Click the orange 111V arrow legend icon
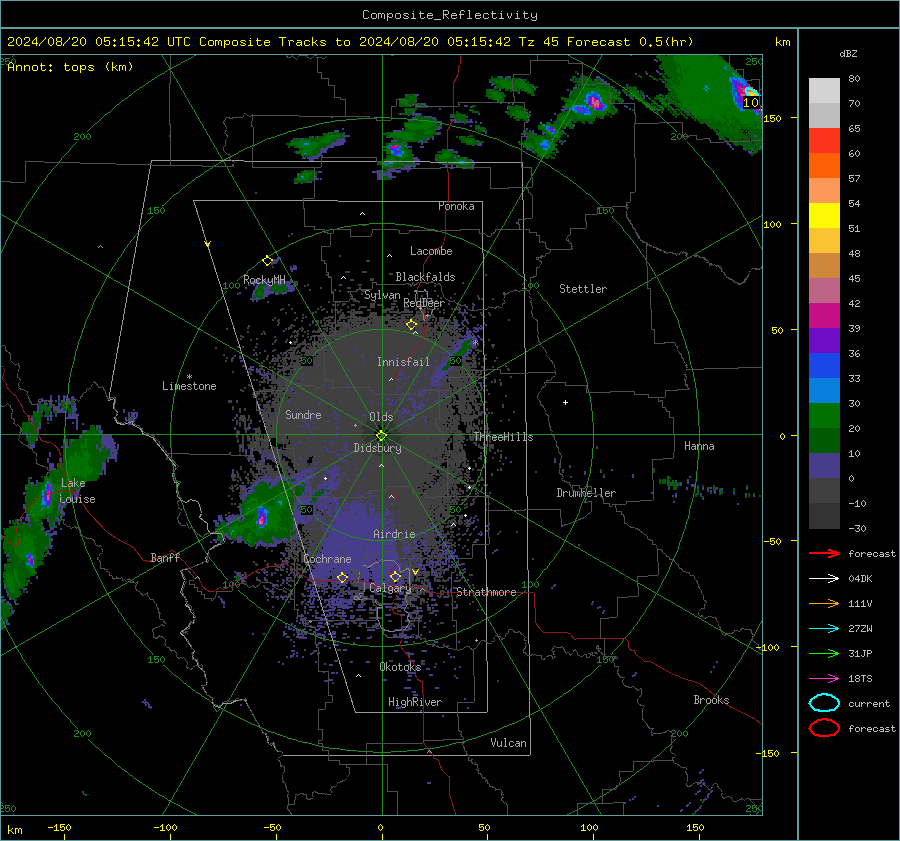 (x=824, y=603)
